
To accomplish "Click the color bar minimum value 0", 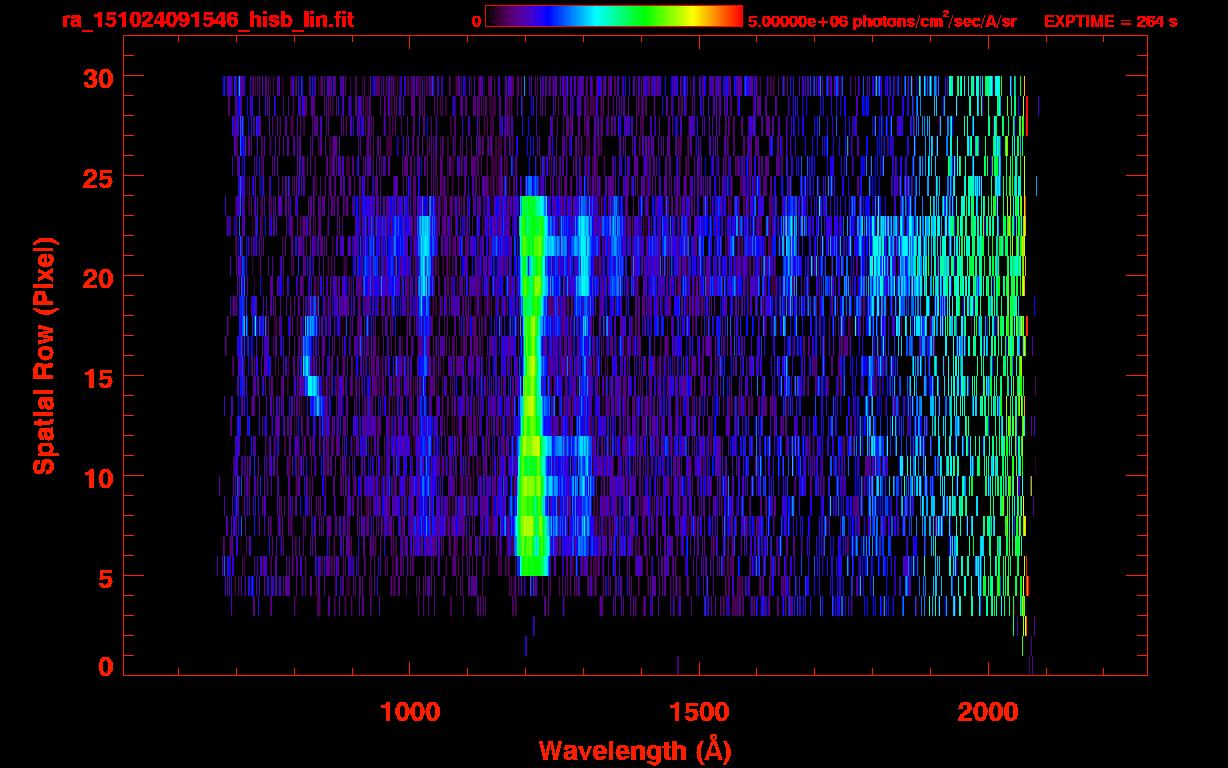I will pyautogui.click(x=476, y=21).
